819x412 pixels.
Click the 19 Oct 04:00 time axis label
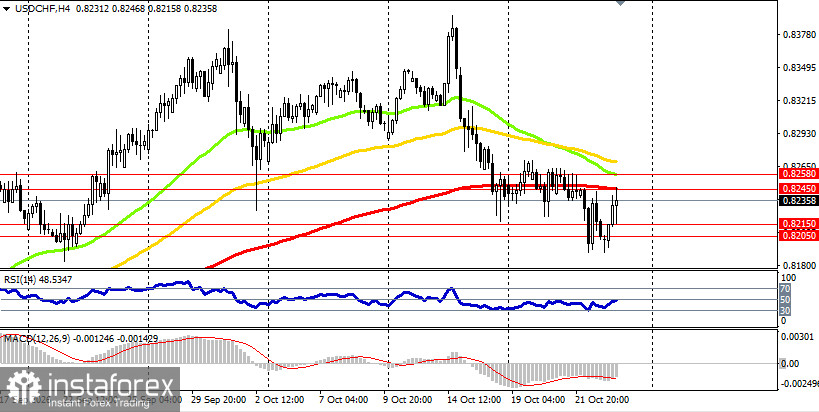[538, 400]
